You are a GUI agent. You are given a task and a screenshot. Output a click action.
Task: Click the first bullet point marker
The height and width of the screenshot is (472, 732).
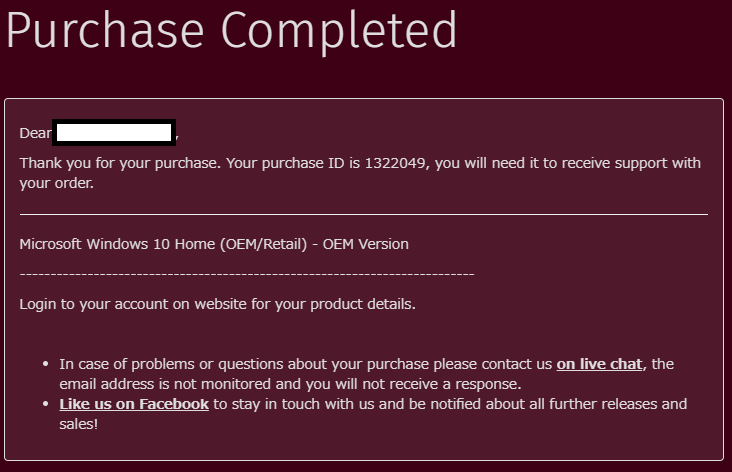coord(46,364)
